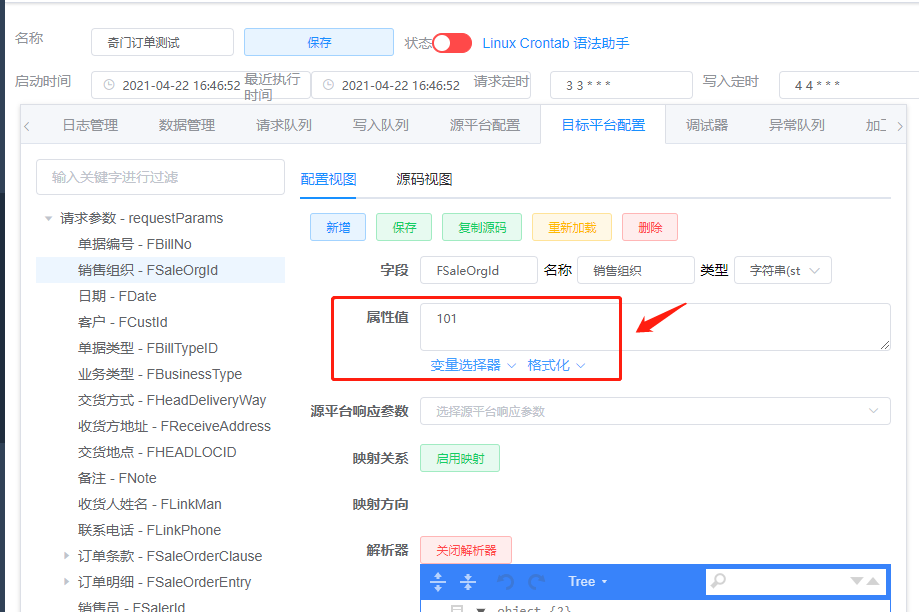Image resolution: width=919 pixels, height=612 pixels.
Task: Click the keyword filter input above the tree
Action: pyautogui.click(x=160, y=177)
